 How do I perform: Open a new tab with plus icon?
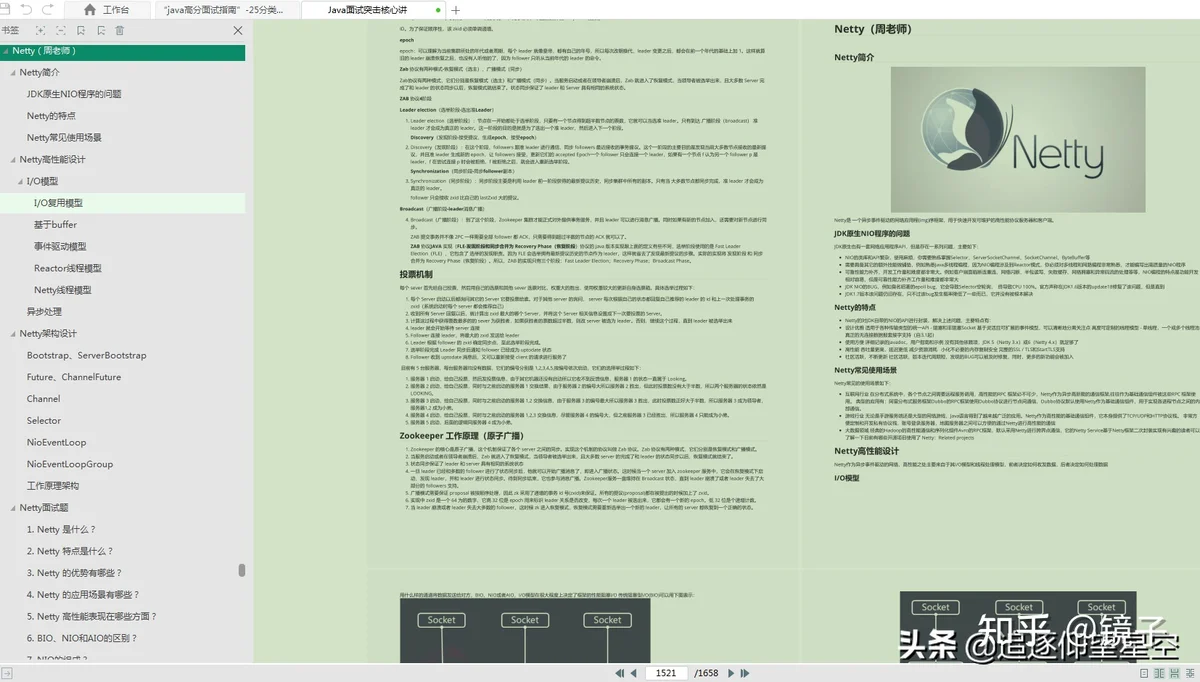pos(456,10)
